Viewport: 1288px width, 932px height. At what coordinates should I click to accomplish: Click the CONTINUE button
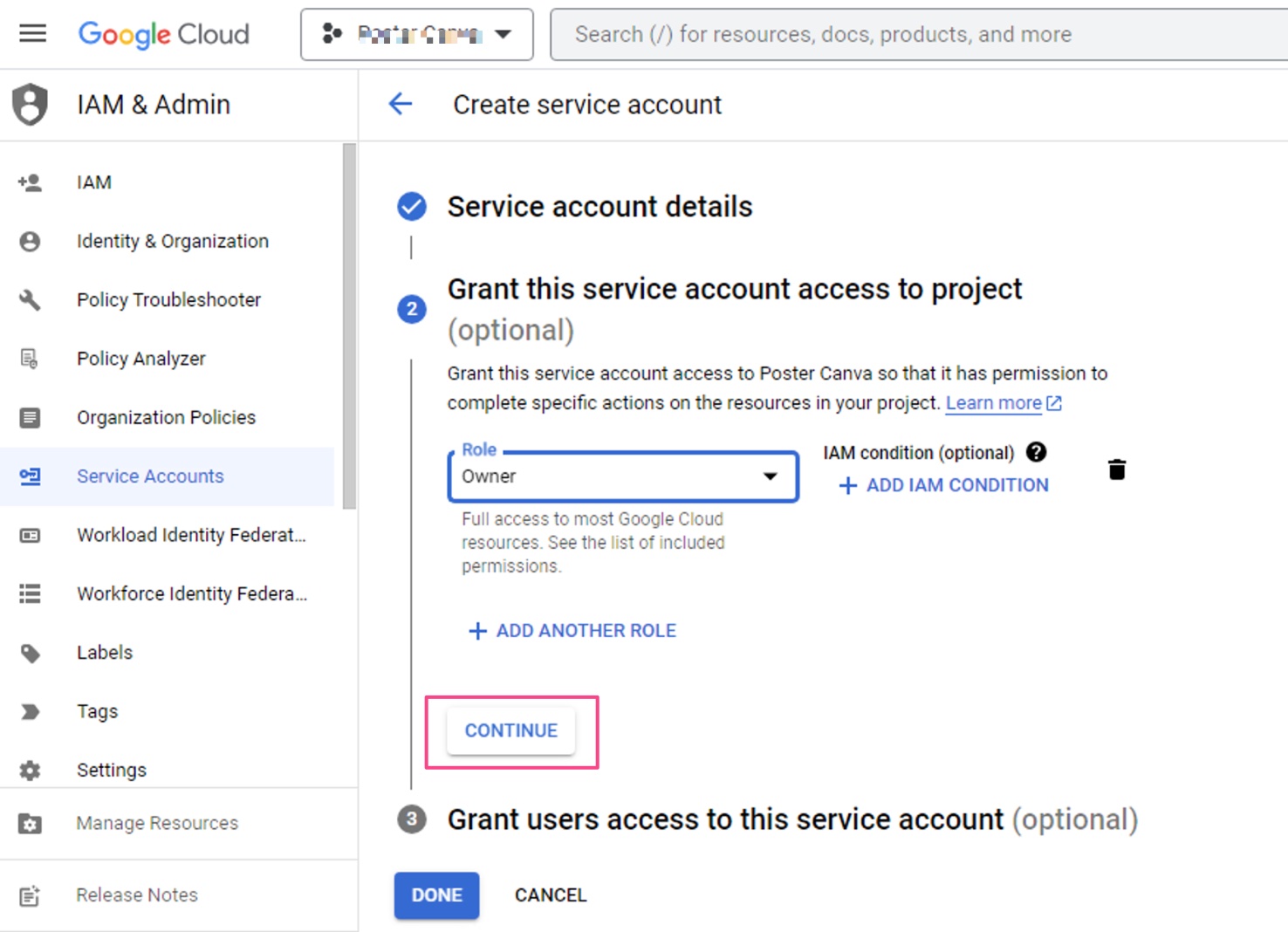510,730
